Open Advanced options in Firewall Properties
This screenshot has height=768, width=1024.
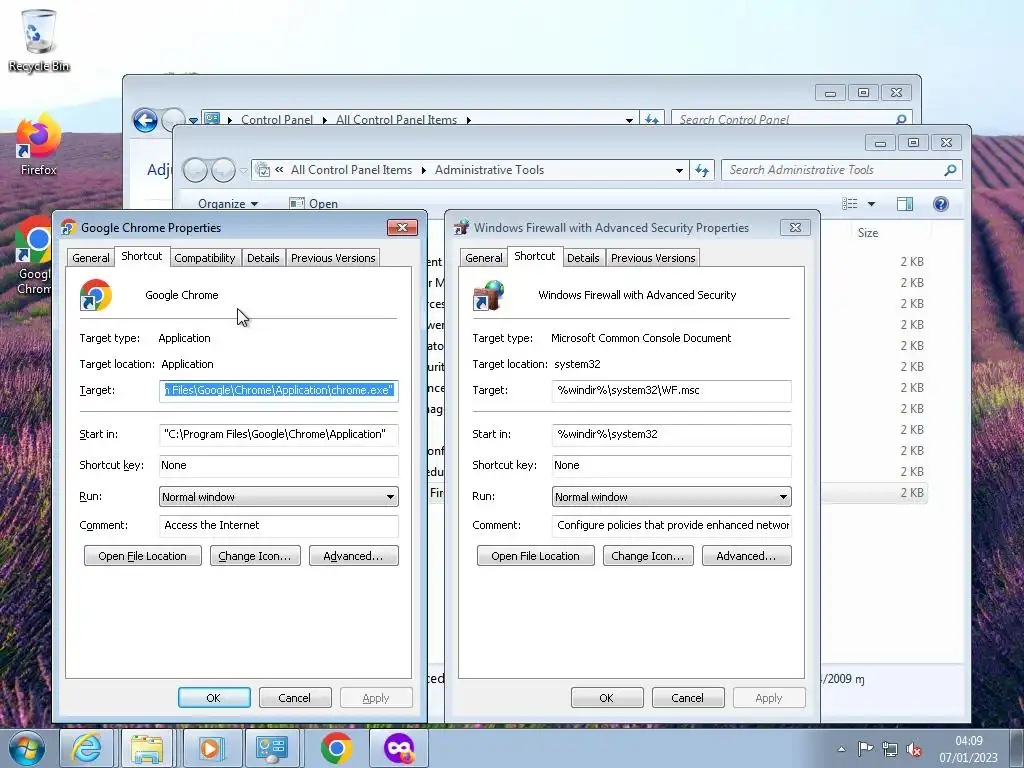pyautogui.click(x=746, y=556)
